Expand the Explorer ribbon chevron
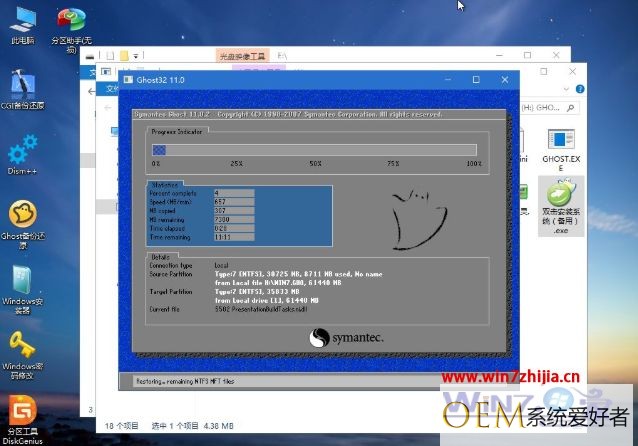This screenshot has height=446, width=638. pos(566,89)
